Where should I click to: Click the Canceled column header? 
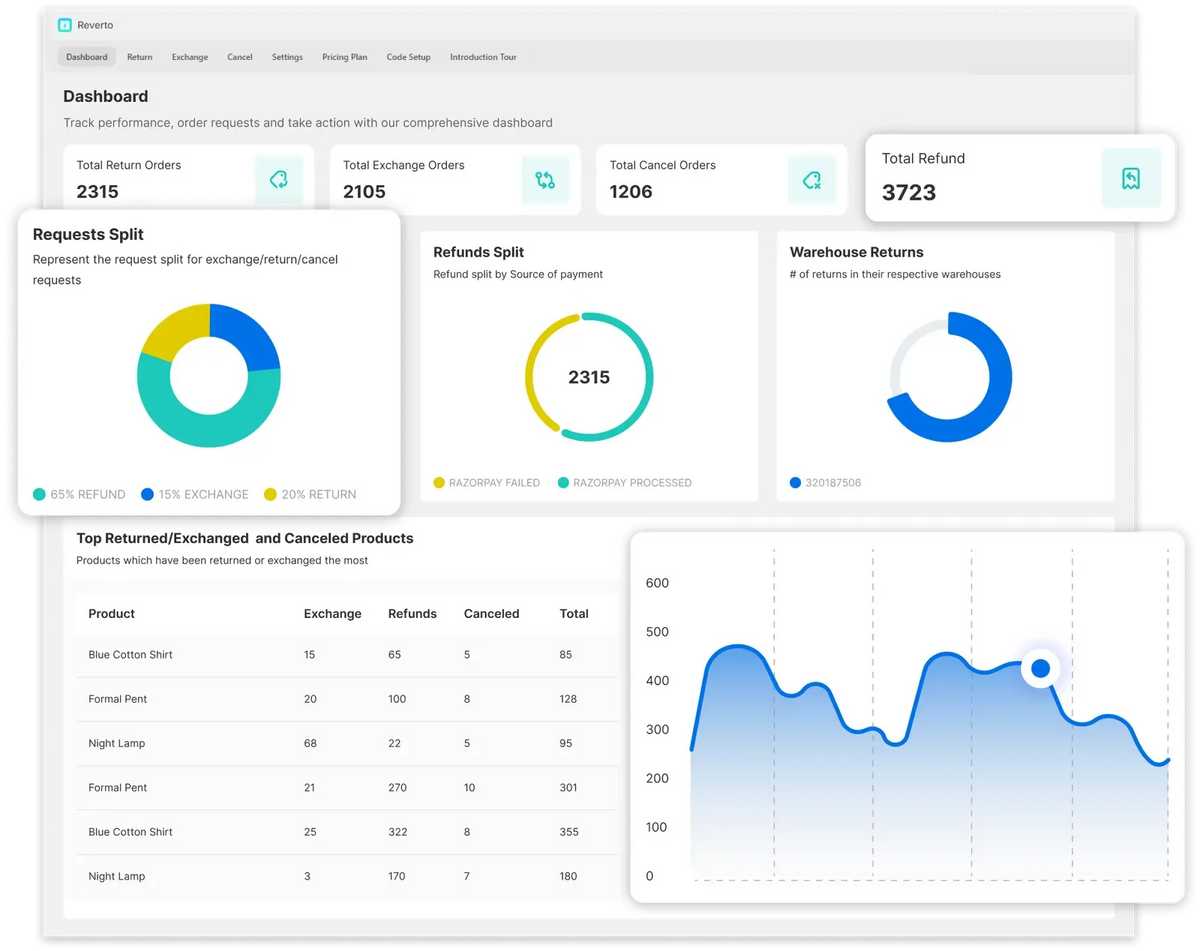pyautogui.click(x=491, y=614)
